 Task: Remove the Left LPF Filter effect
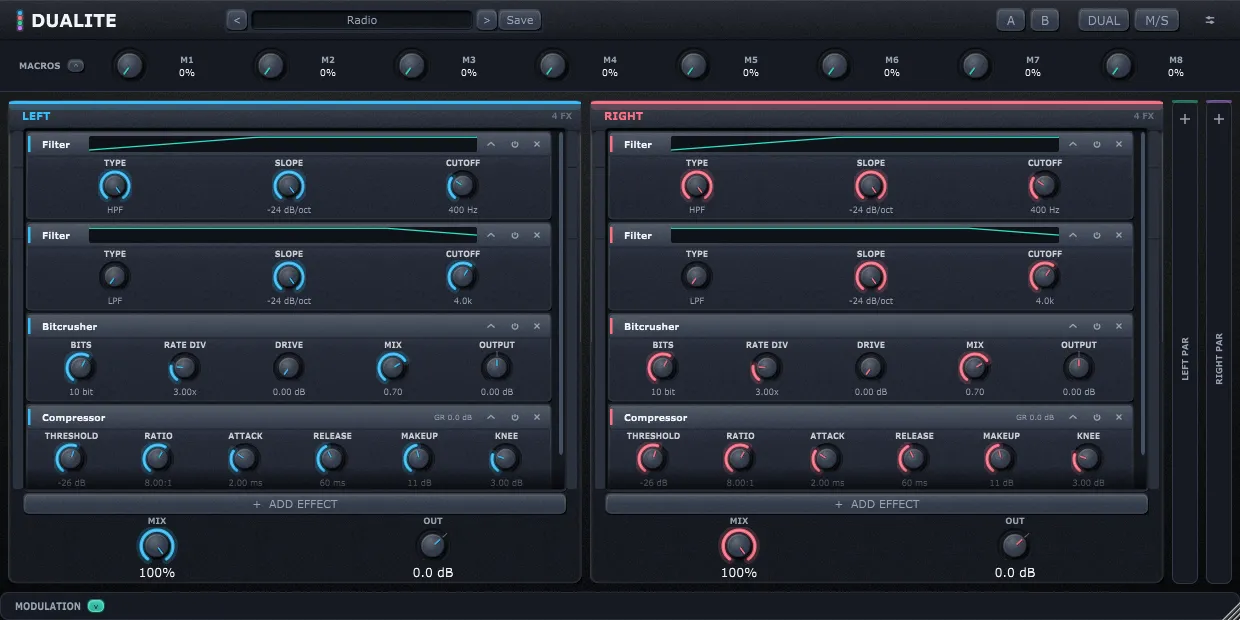(x=537, y=235)
